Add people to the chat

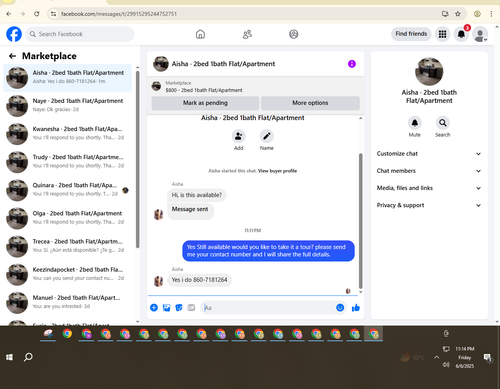[239, 136]
